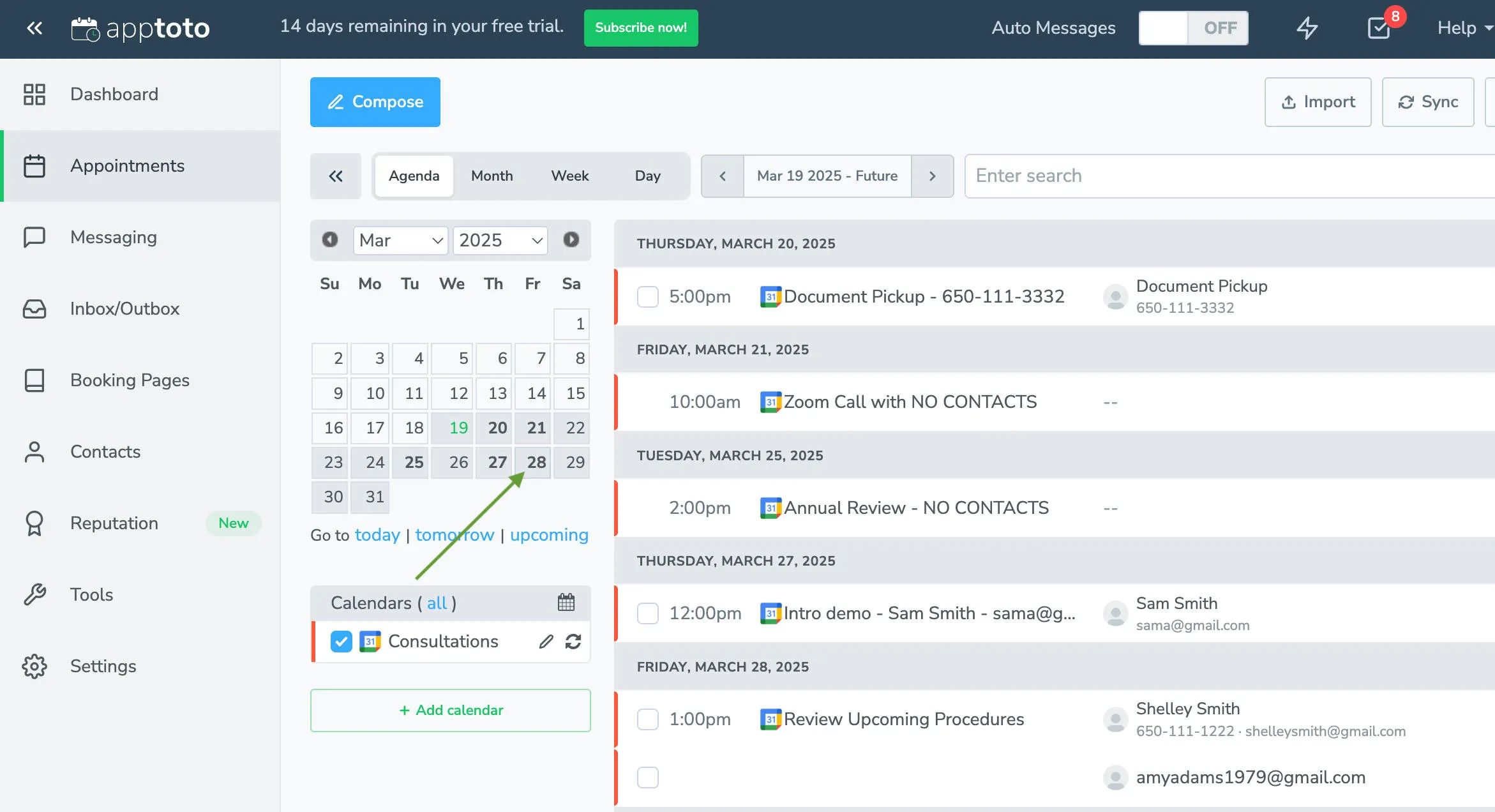Viewport: 1495px width, 812px height.
Task: Open the year dropdown showing 2025
Action: point(500,241)
